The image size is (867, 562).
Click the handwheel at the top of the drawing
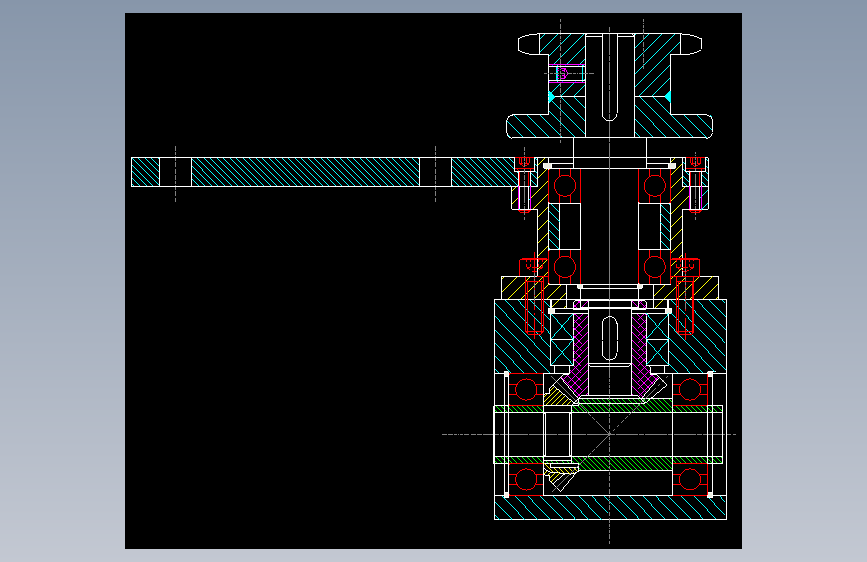click(609, 86)
